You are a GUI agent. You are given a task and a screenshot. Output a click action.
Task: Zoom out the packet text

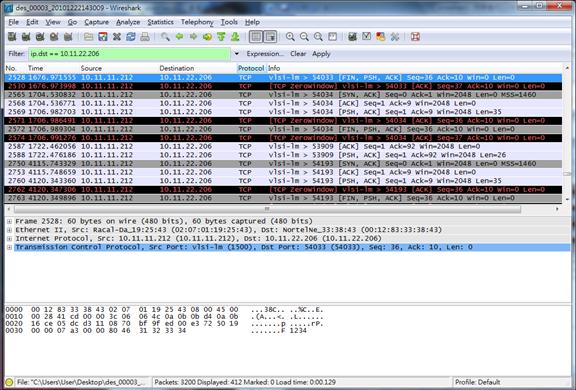304,37
